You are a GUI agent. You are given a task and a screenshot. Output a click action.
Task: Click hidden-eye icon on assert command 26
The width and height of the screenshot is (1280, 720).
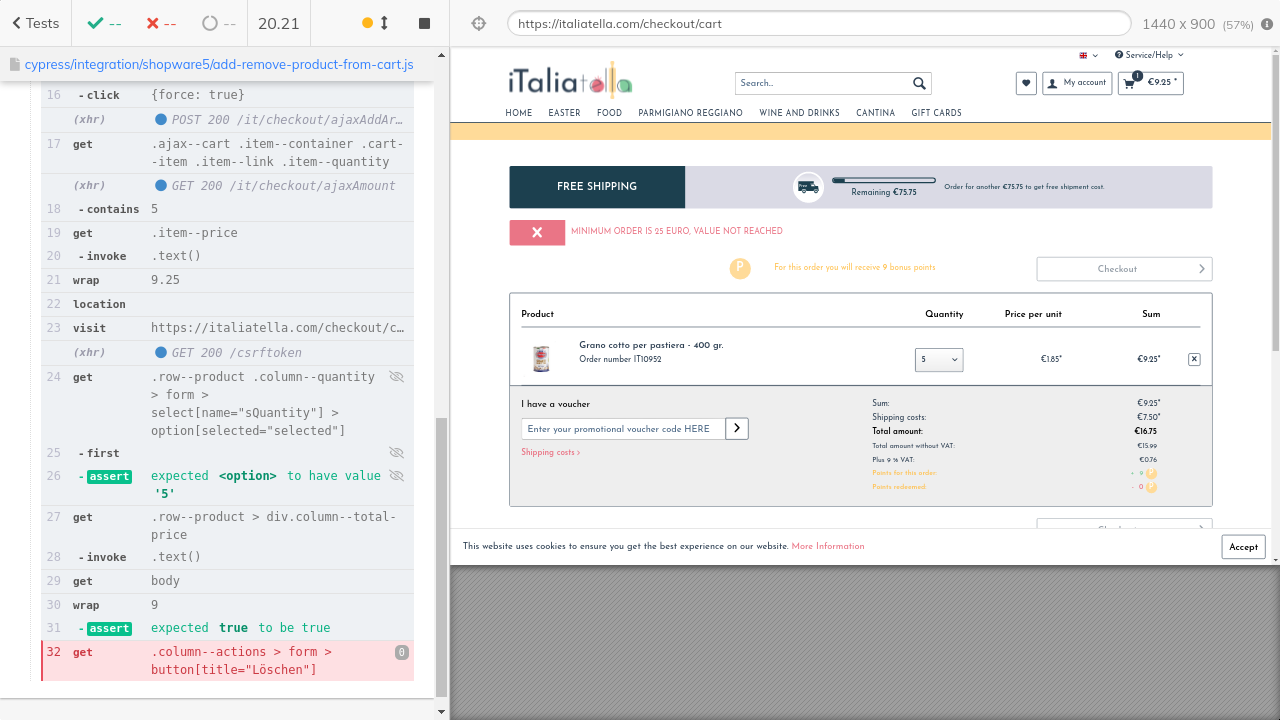pos(397,476)
